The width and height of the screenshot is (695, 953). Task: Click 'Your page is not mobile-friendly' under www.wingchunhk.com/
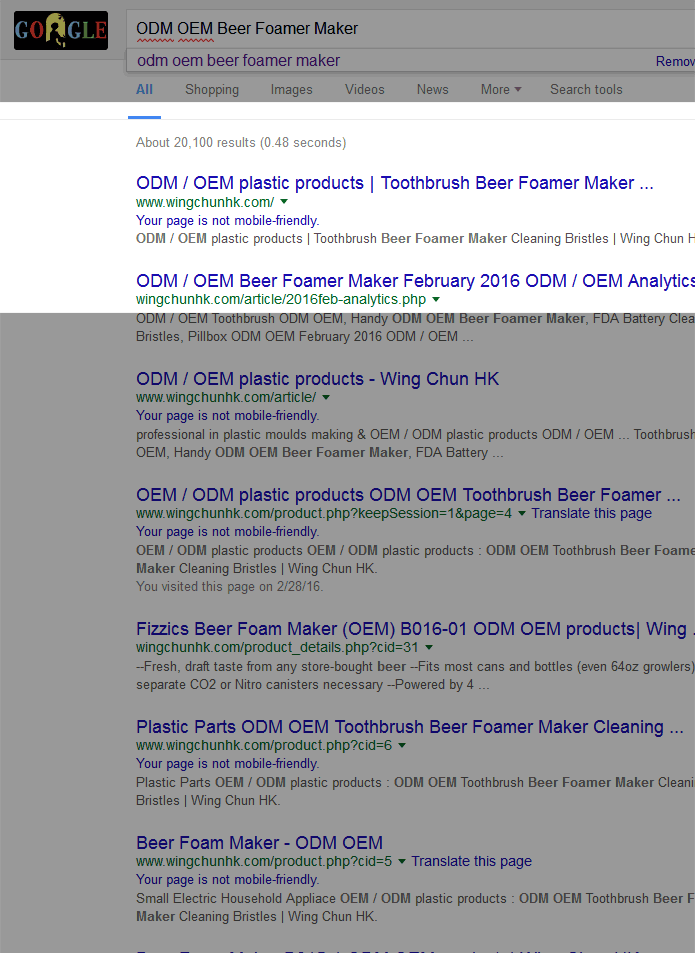pyautogui.click(x=227, y=221)
